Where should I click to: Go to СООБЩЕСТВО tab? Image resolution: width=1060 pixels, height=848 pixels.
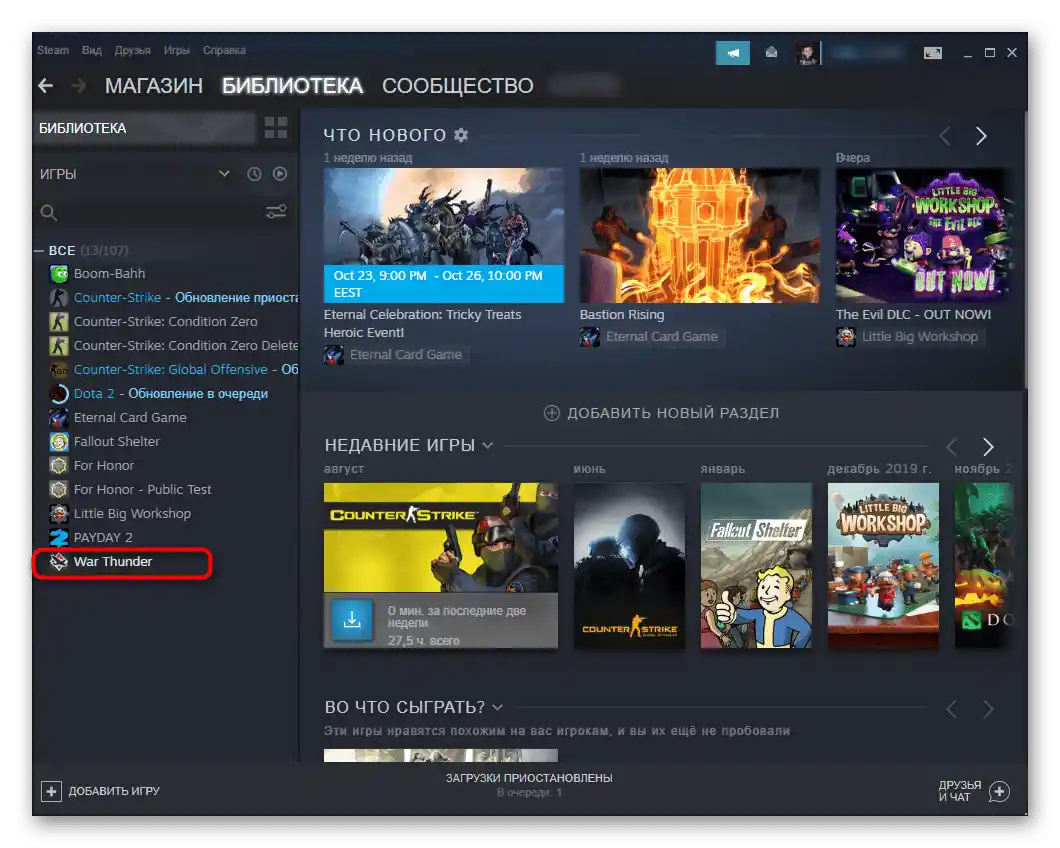click(x=458, y=86)
